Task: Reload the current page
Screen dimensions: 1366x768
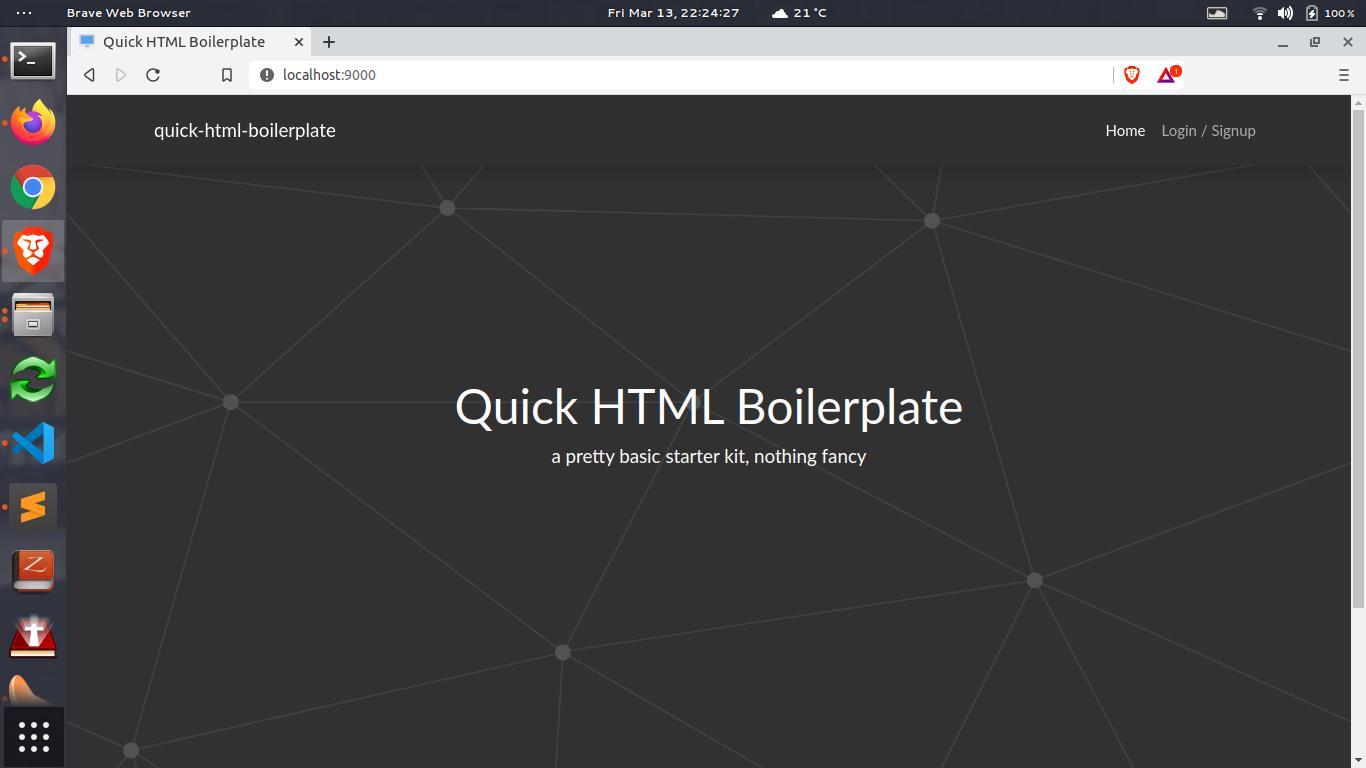Action: click(152, 74)
